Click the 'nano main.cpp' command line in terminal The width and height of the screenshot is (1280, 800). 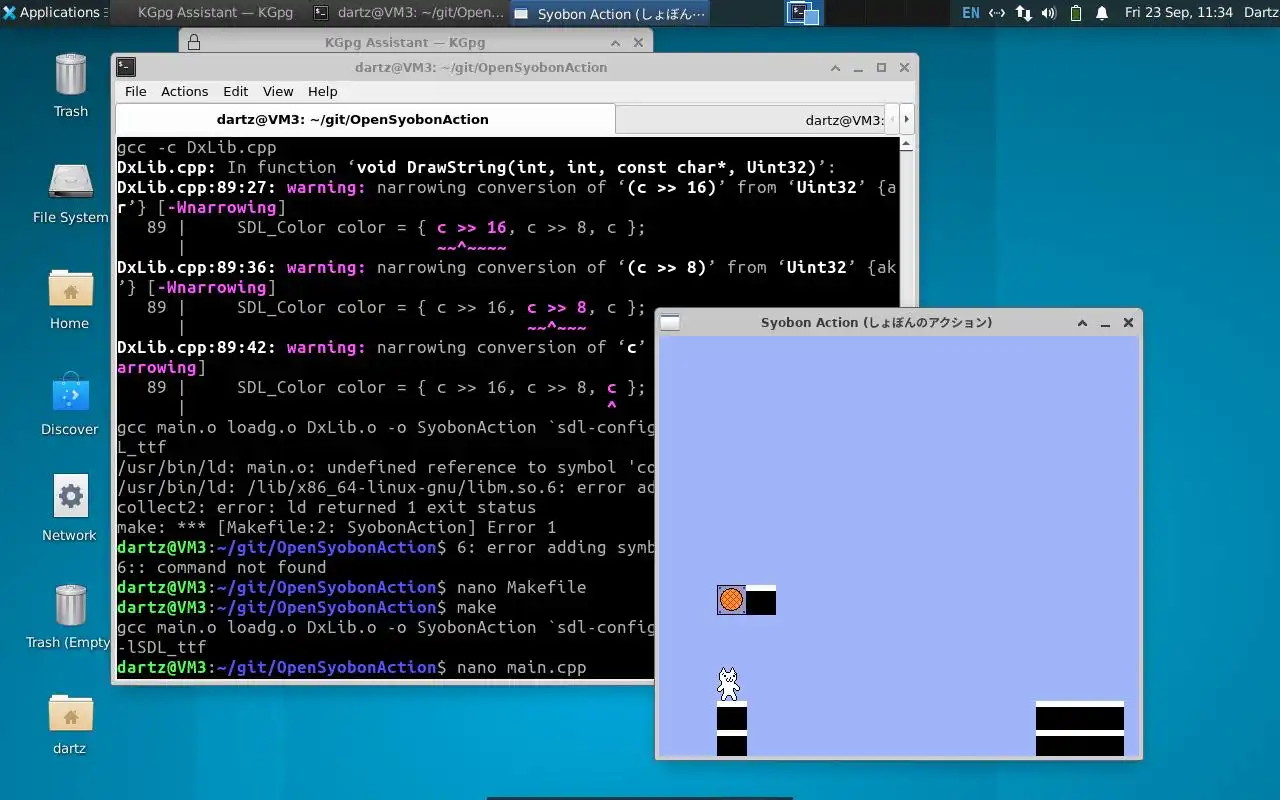(x=521, y=667)
